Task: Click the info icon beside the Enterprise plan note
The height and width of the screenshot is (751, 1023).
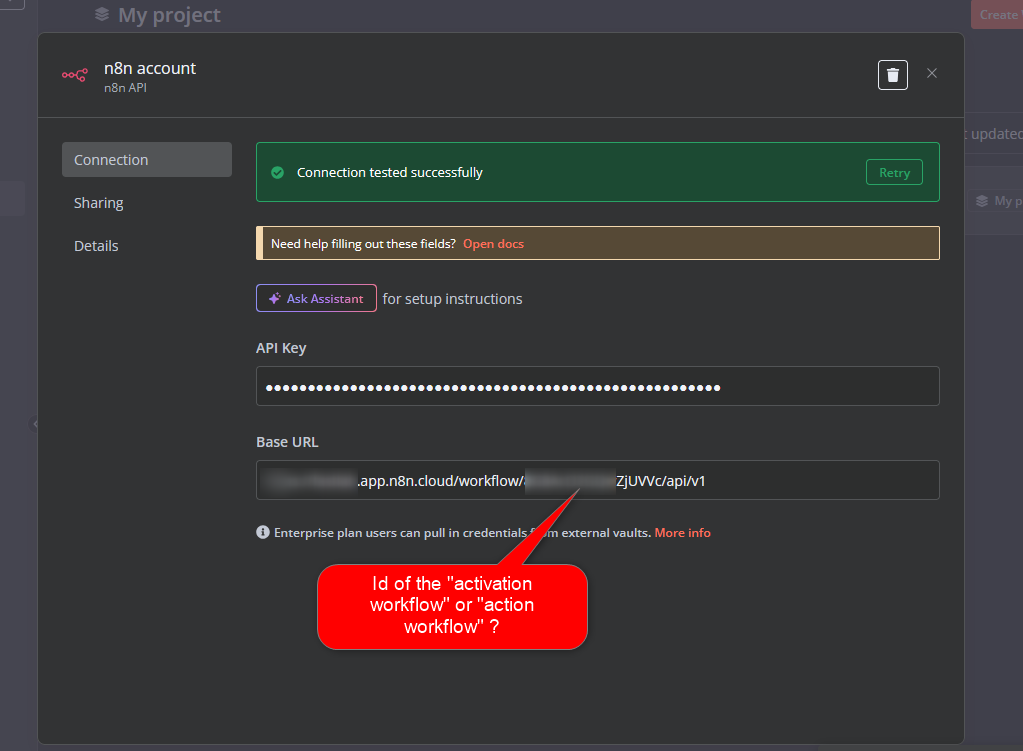Action: 262,532
